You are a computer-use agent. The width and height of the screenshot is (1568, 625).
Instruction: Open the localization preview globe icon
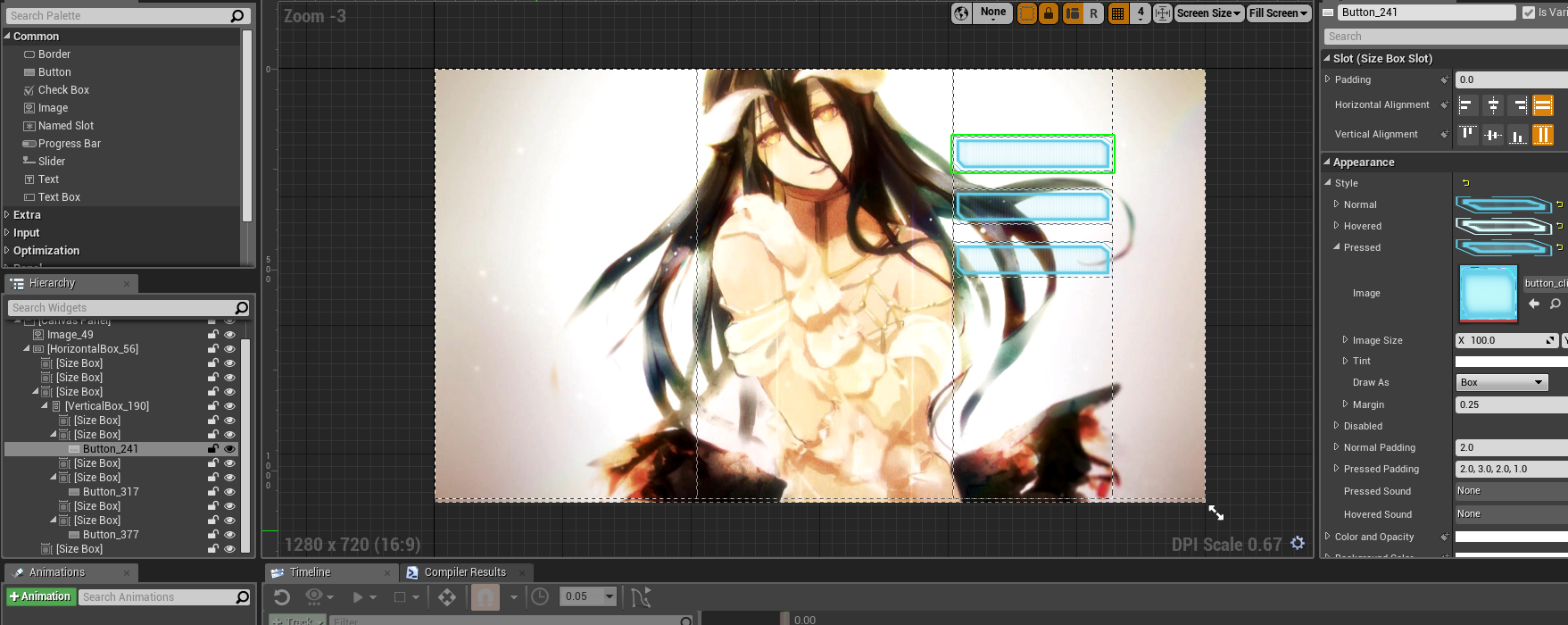(x=961, y=13)
